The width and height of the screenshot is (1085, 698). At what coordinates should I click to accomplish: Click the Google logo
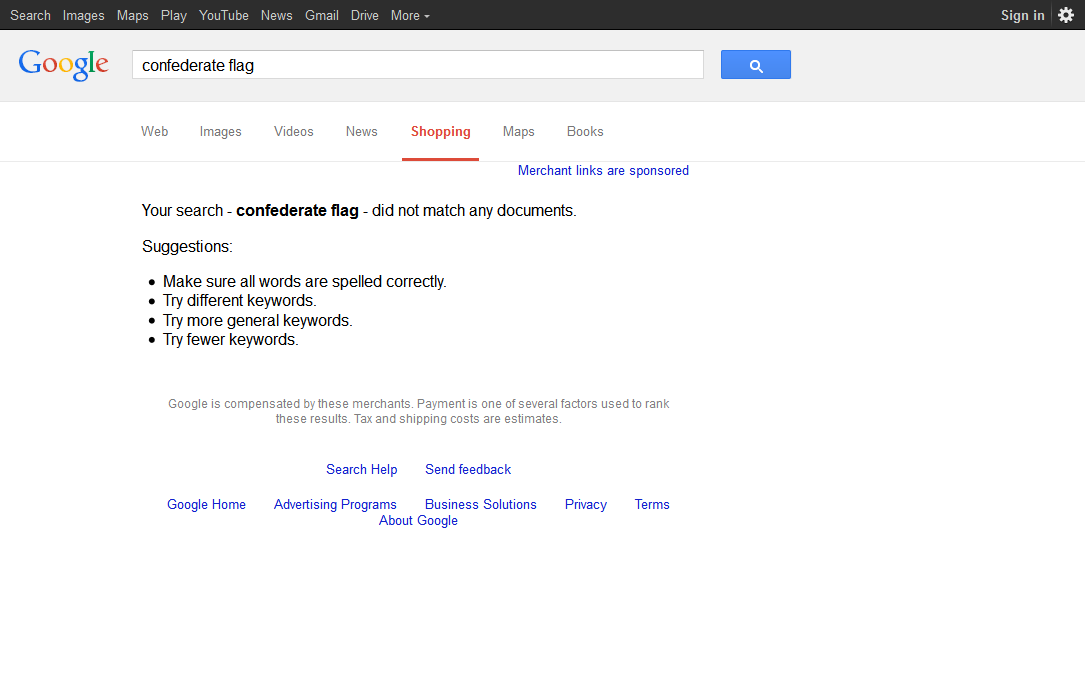pyautogui.click(x=64, y=65)
